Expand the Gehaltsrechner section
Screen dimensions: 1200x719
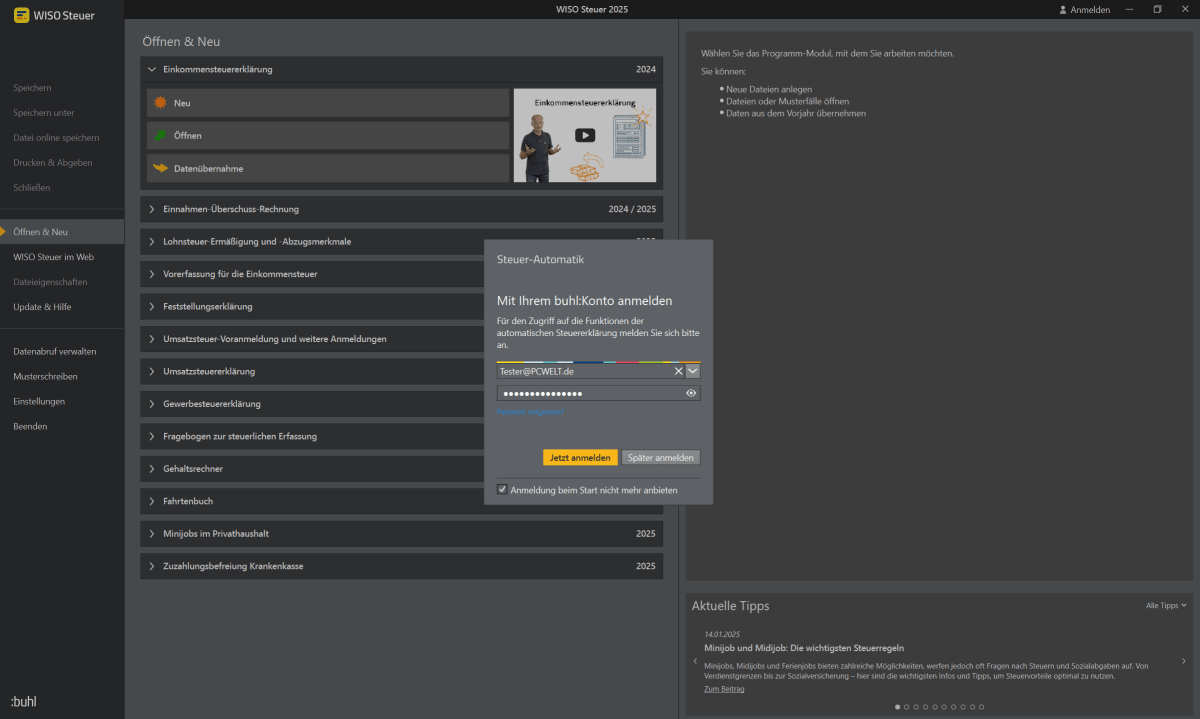point(152,469)
